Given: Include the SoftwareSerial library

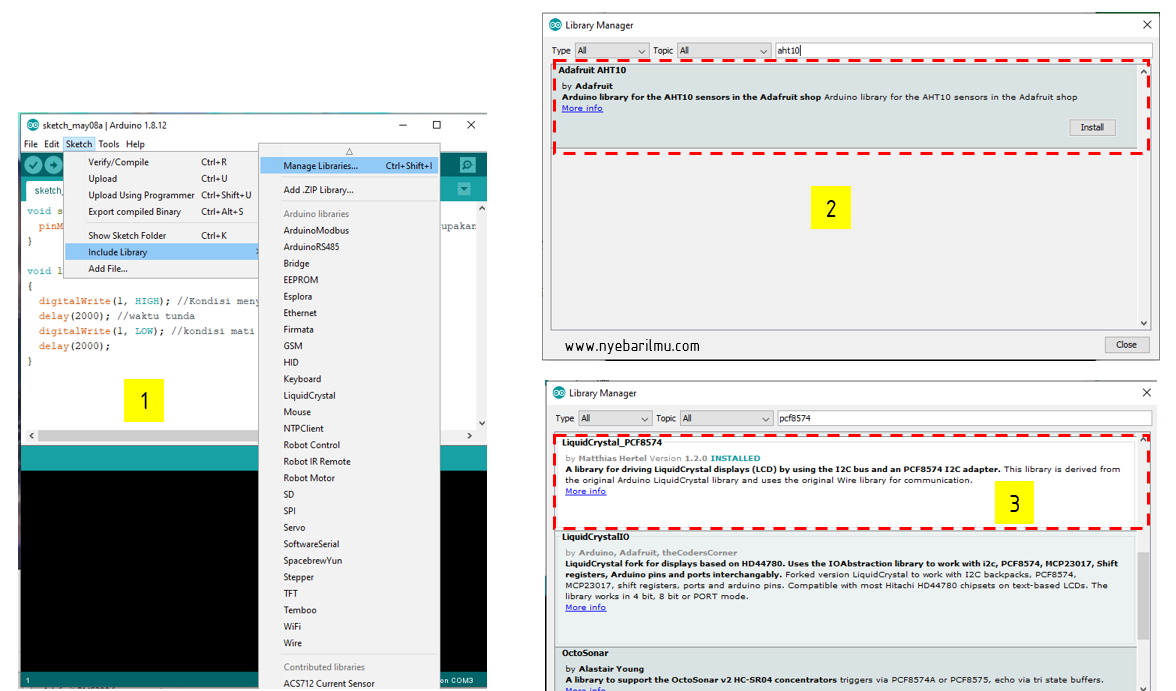Looking at the screenshot, I should [x=311, y=544].
